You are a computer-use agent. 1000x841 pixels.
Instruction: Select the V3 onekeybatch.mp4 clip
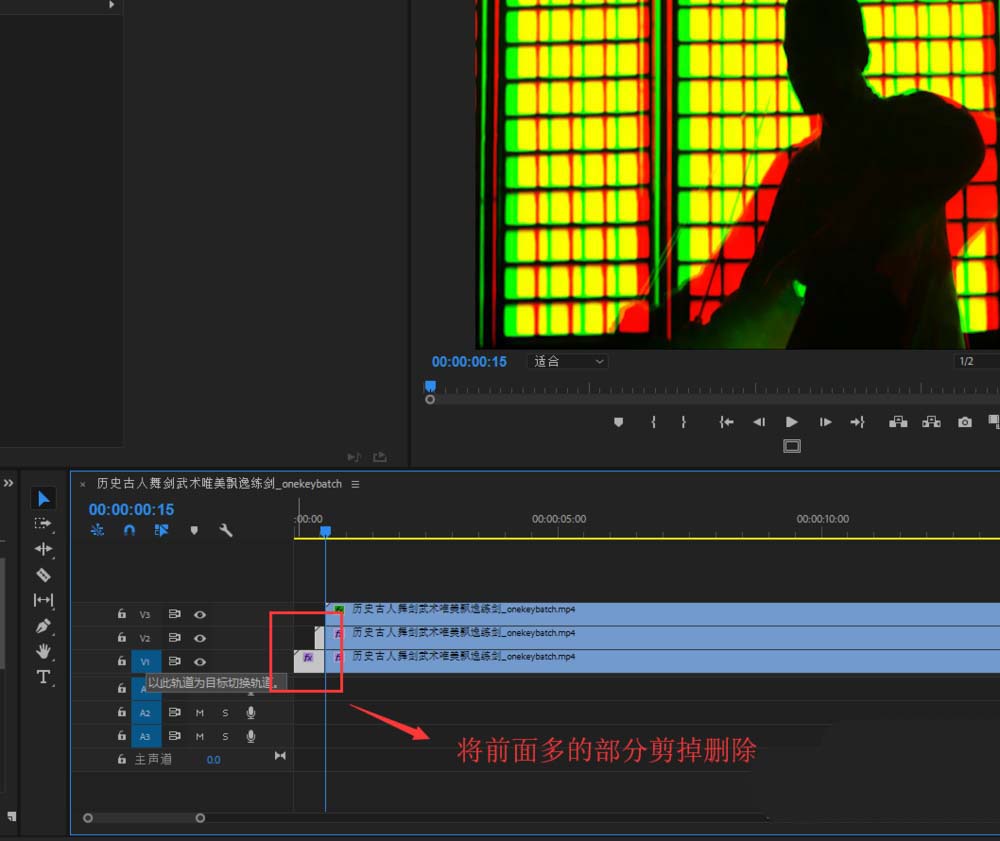pos(663,614)
